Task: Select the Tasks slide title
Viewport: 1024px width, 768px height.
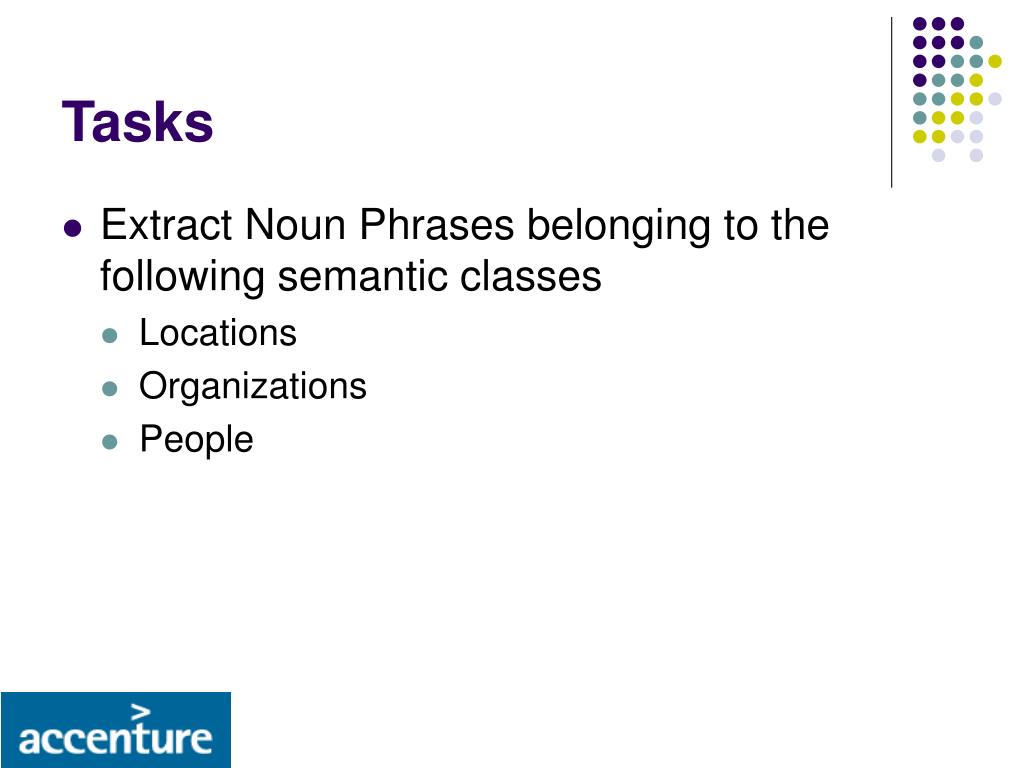Action: click(138, 121)
